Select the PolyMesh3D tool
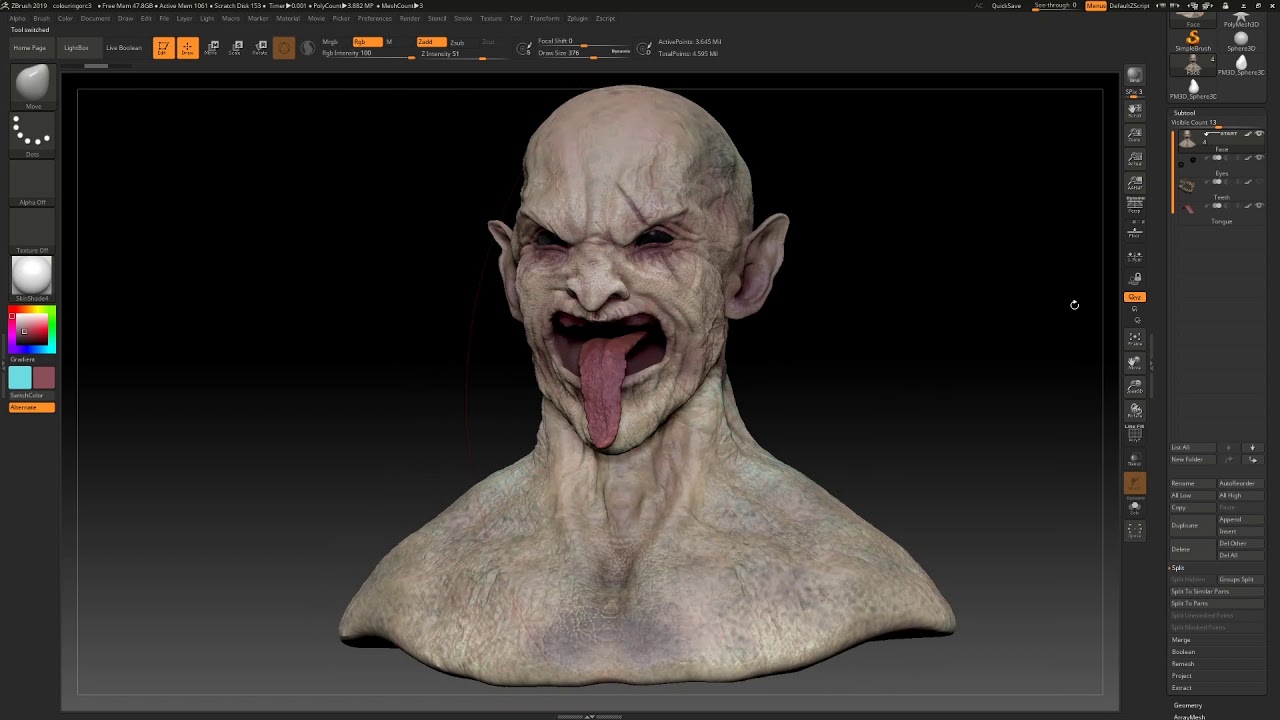 tap(1241, 18)
